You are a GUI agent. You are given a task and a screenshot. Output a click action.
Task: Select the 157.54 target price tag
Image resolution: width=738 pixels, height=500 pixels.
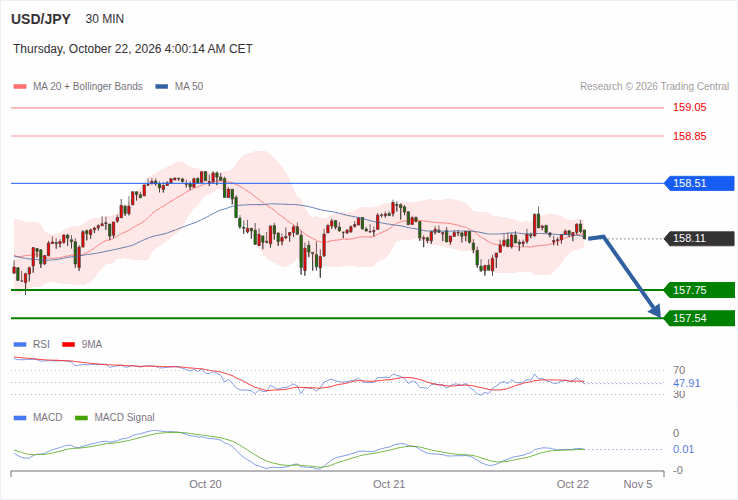[x=699, y=318]
